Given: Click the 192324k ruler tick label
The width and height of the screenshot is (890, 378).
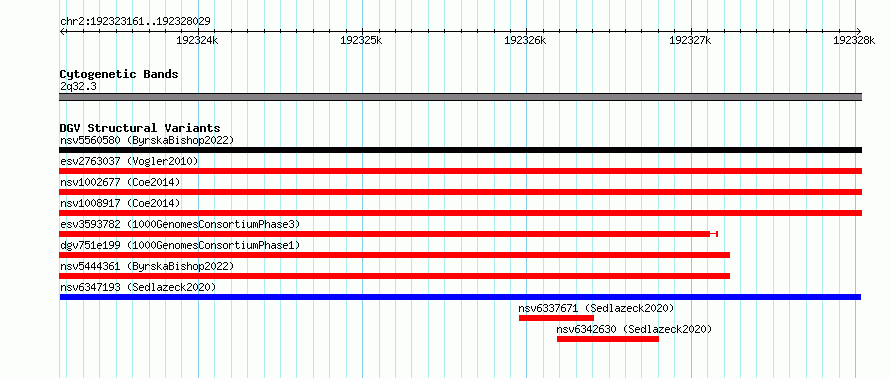Looking at the screenshot, I should point(197,40).
